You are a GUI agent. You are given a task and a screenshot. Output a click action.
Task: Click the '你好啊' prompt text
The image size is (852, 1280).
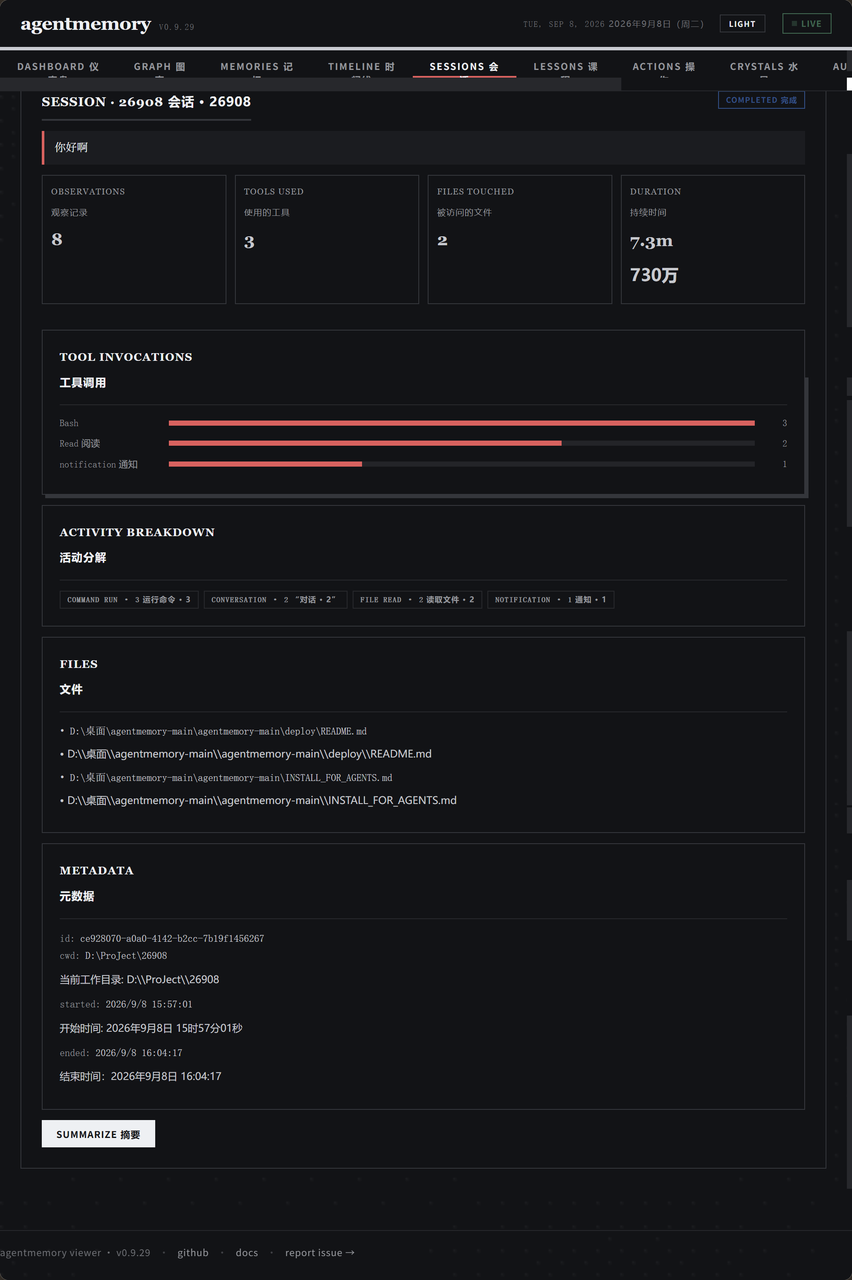point(71,147)
